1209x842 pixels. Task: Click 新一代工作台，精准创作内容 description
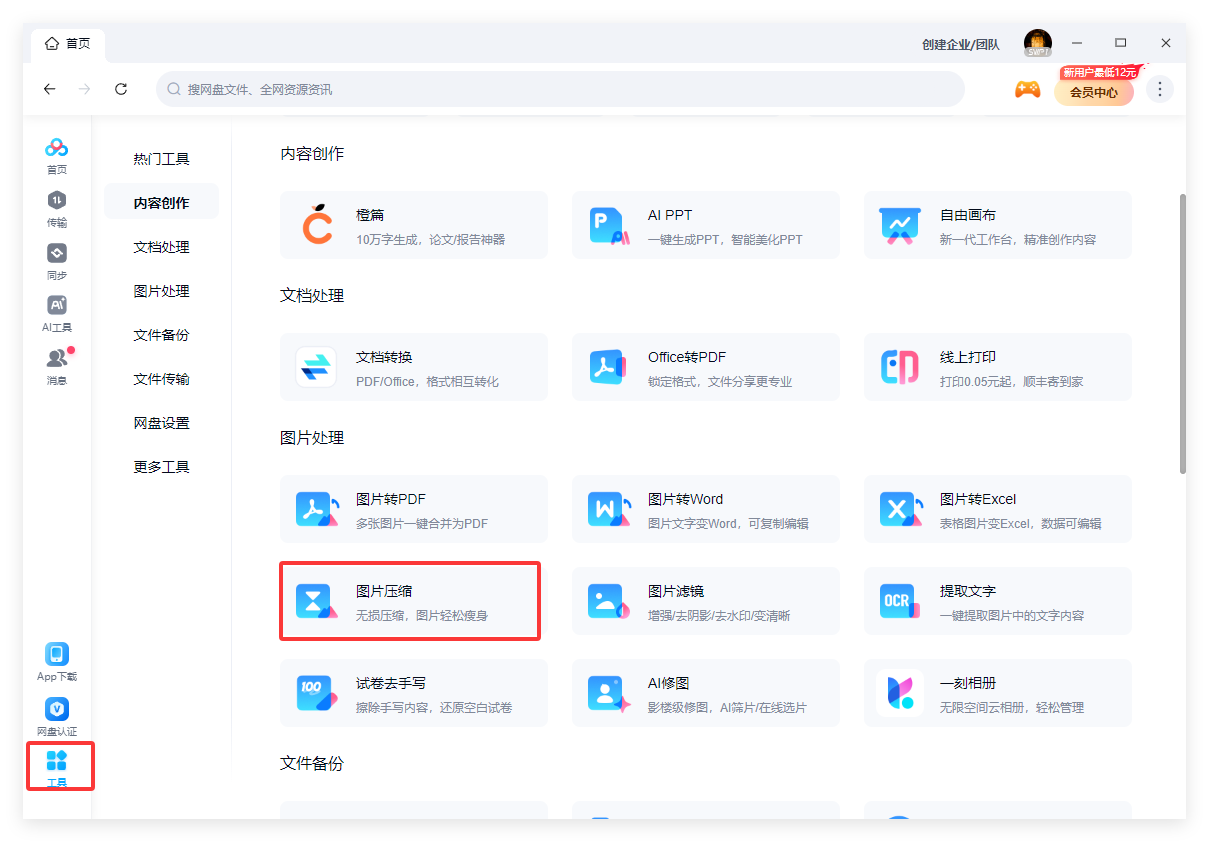click(1018, 240)
